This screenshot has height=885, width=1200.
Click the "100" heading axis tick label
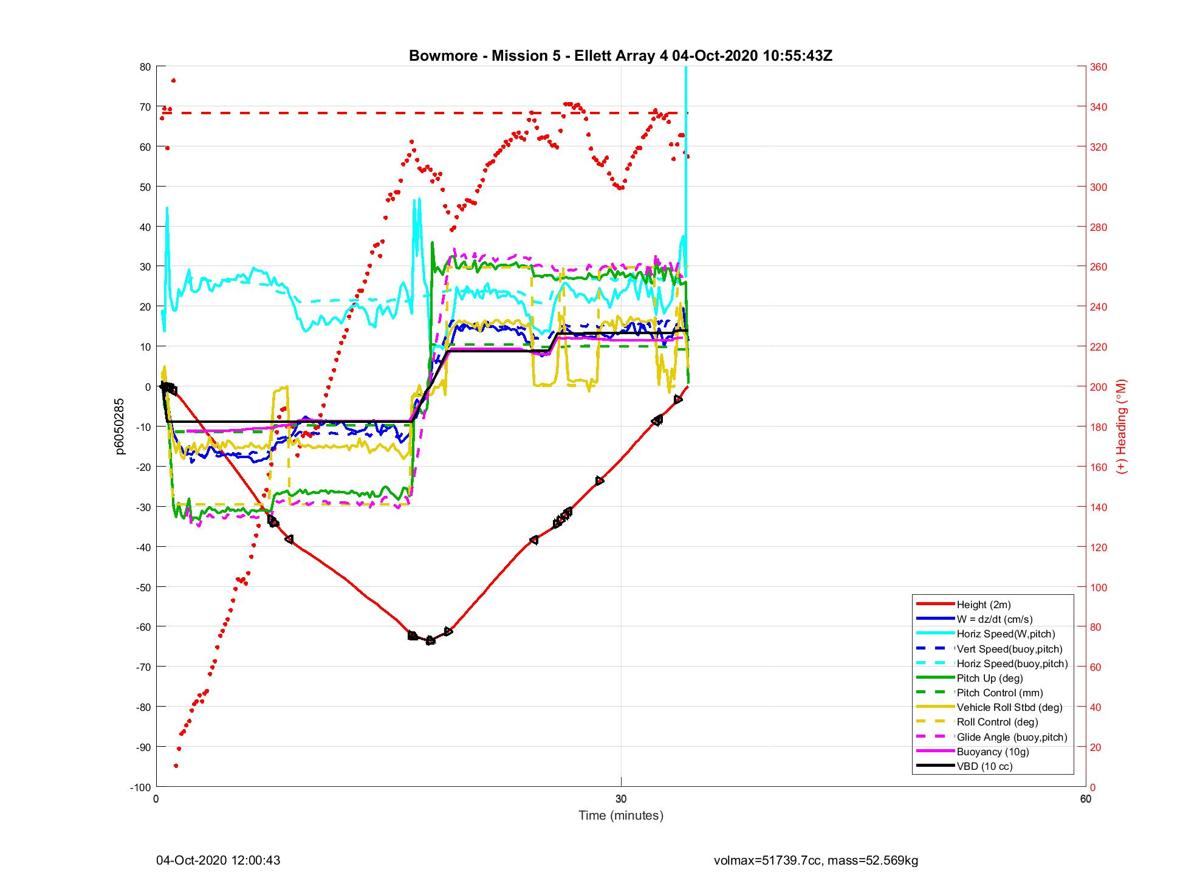(x=1099, y=587)
